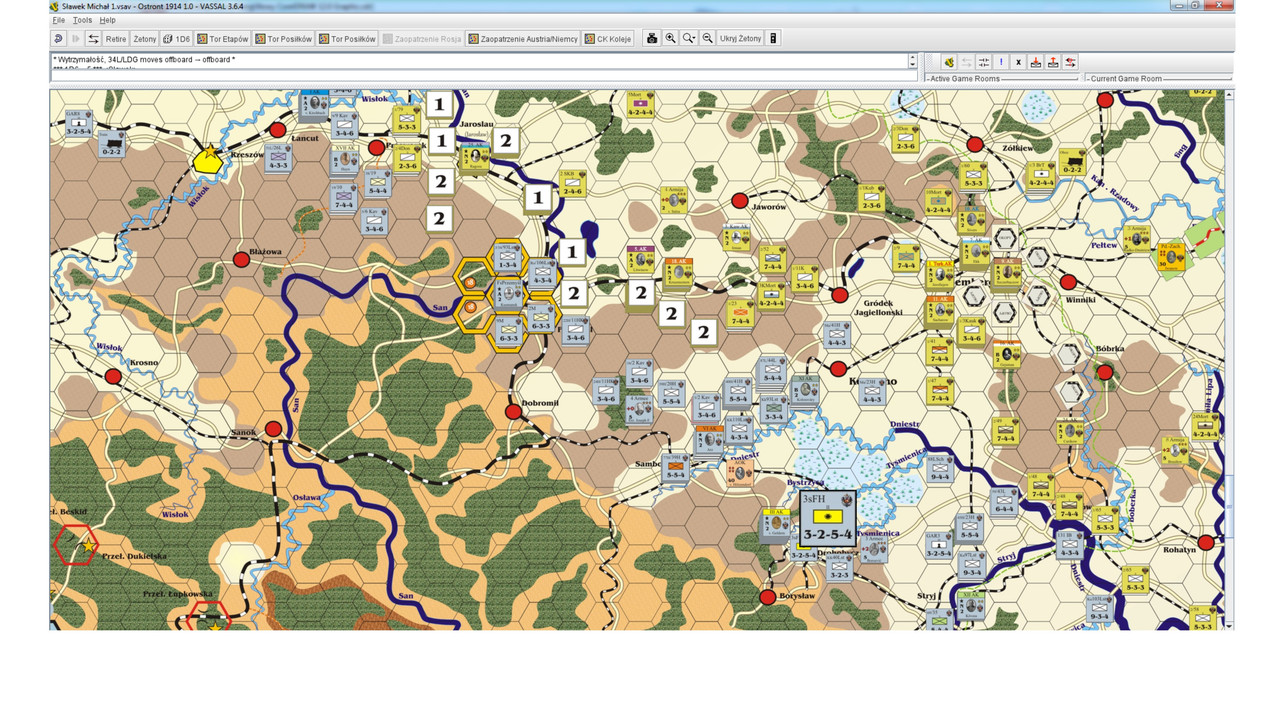Screen dimensions: 1280x709
Task: Click the Dobromil town label
Action: coord(539,402)
